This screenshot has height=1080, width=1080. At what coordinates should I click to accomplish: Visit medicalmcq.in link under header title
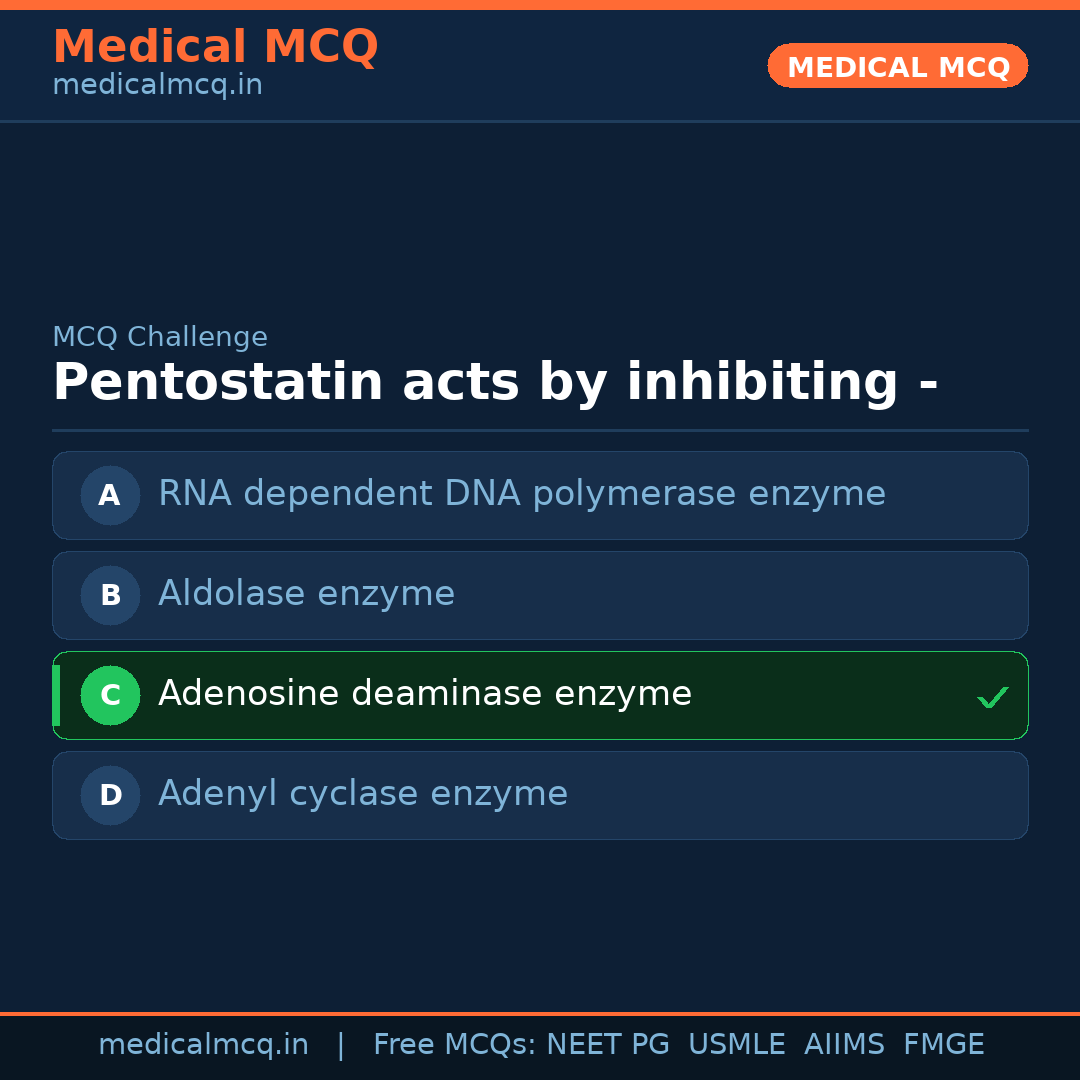[x=157, y=86]
